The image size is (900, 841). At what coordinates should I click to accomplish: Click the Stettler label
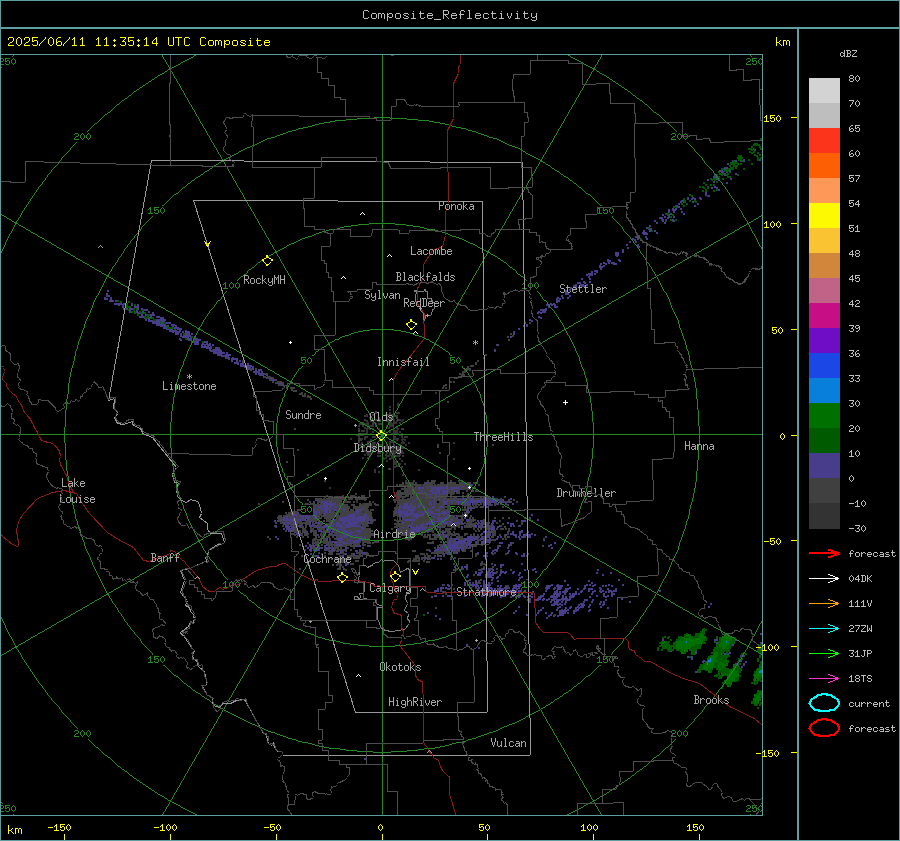tap(583, 289)
